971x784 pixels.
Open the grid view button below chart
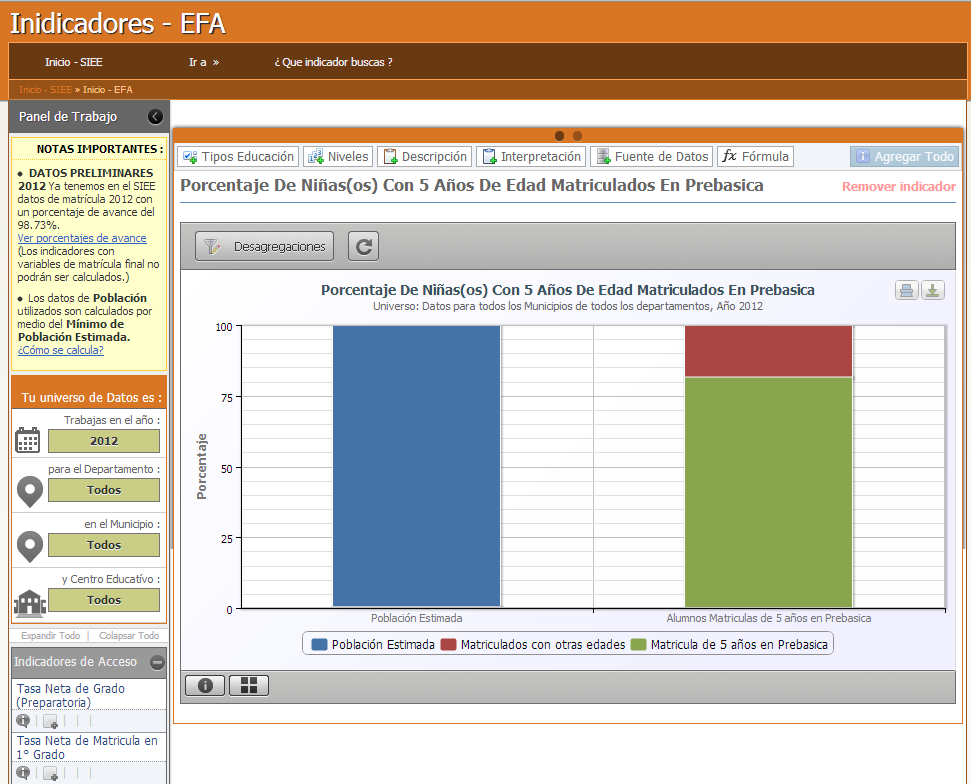[x=249, y=685]
